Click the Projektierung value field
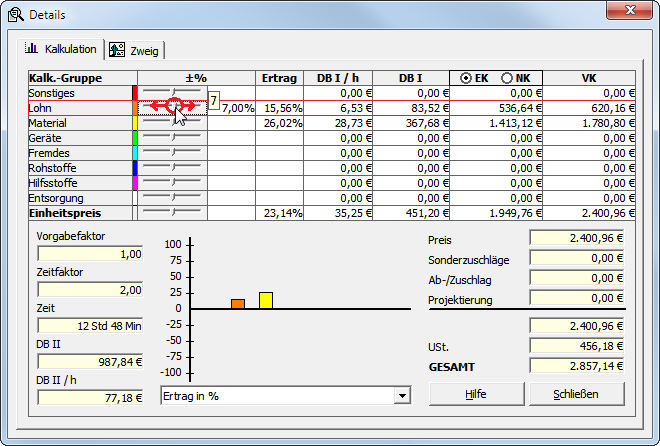660x446 pixels. [x=577, y=299]
